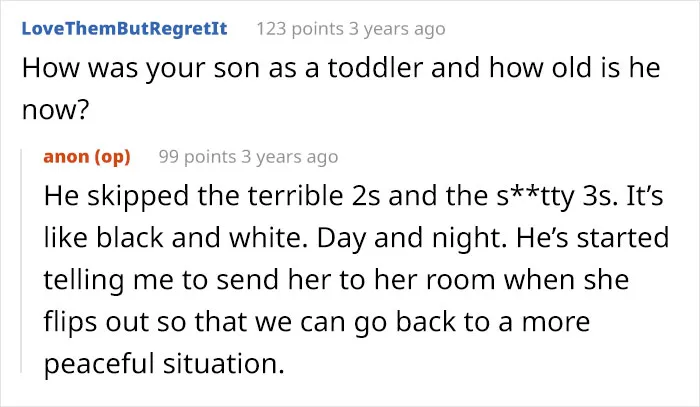Viewport: 700px width, 407px height.
Task: Click the phrase 'peaceful situation.' in the reply
Action: 164,364
